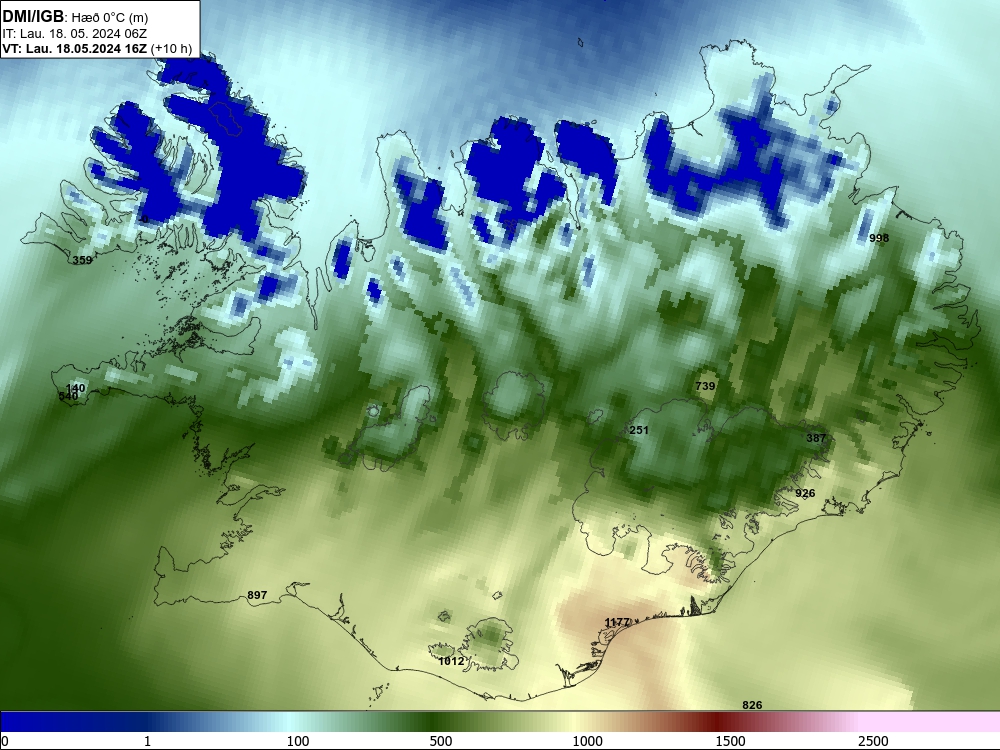Click the 1012 value near the southern glacier
This screenshot has height=750, width=1000.
click(x=452, y=661)
